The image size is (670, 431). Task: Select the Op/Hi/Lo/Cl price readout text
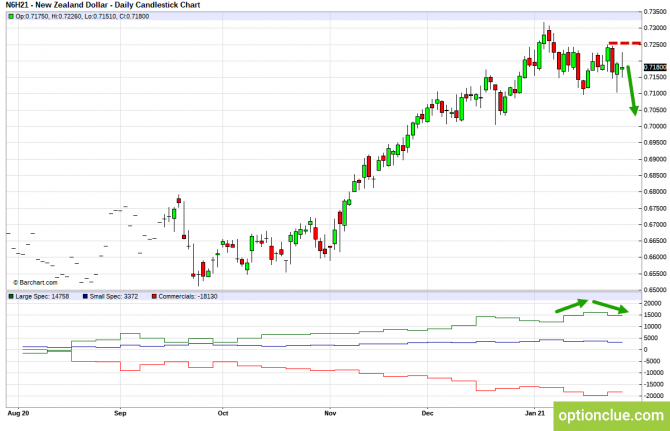click(82, 17)
